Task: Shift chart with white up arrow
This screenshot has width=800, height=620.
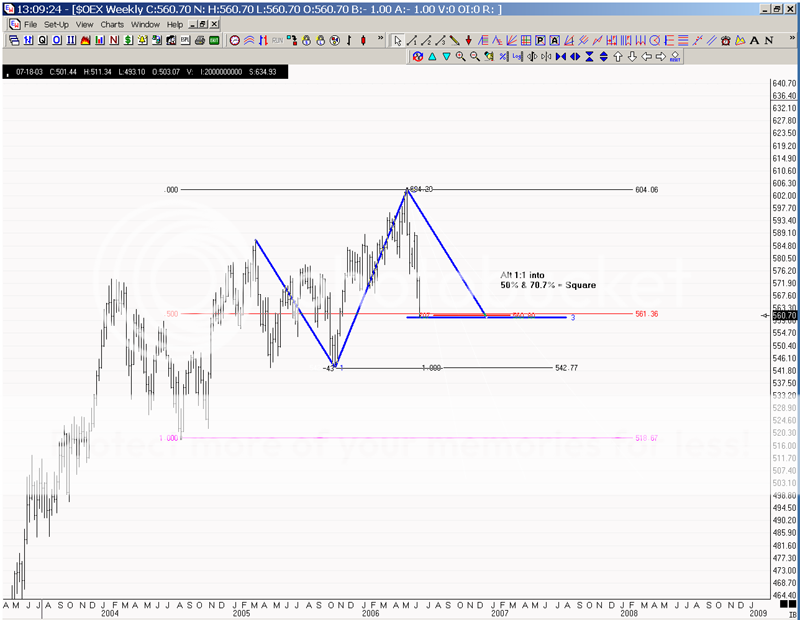Action: pos(618,57)
